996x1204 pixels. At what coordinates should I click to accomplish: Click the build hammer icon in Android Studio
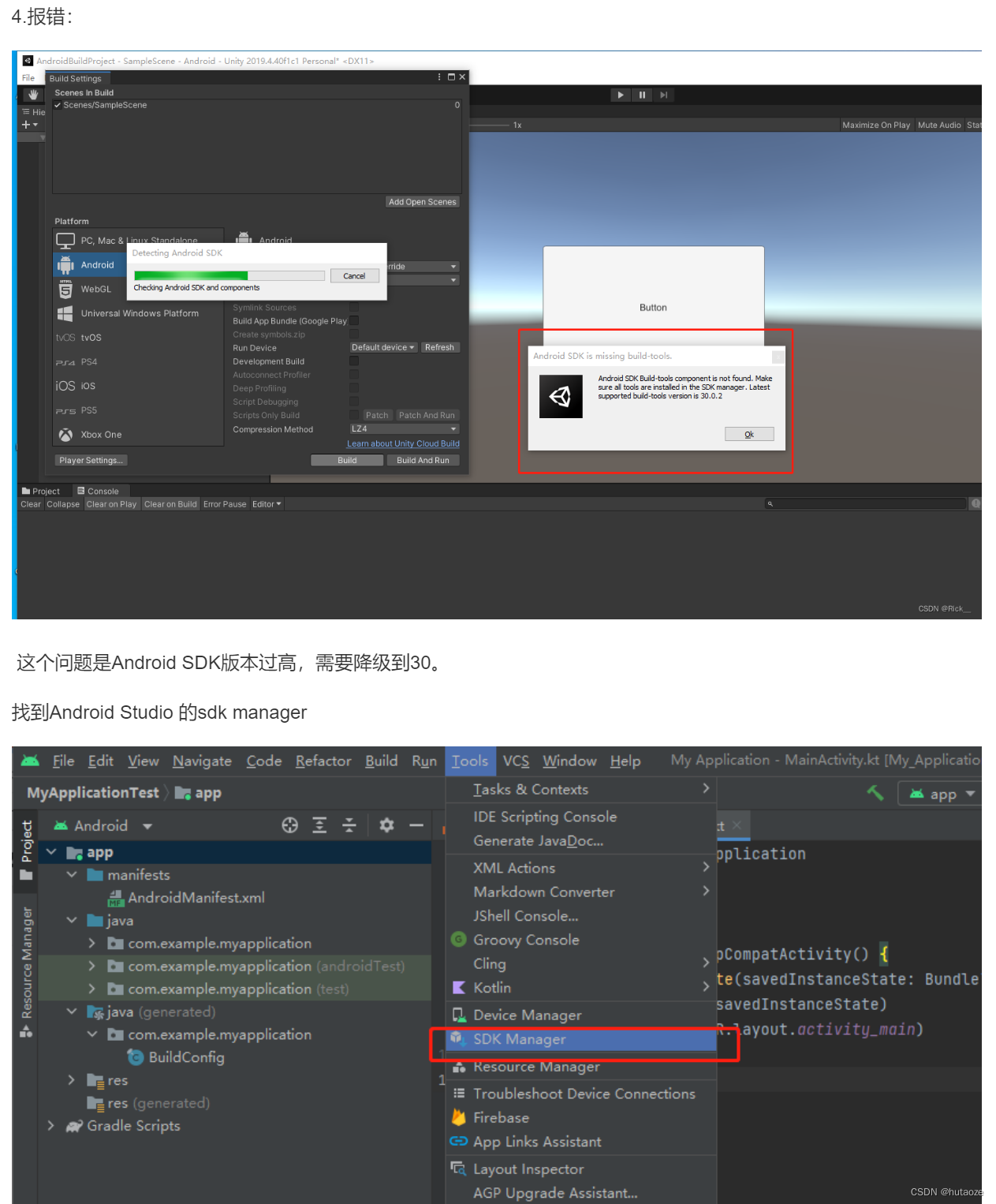[x=875, y=793]
